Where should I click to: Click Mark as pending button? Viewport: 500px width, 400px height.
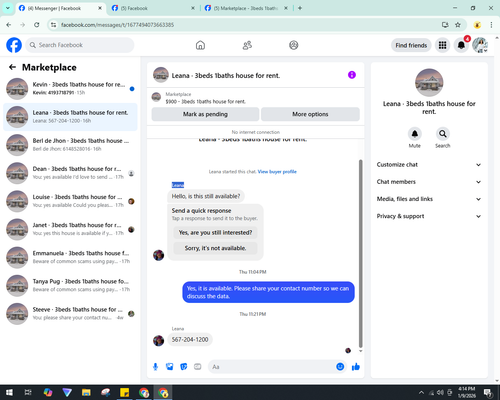click(205, 114)
